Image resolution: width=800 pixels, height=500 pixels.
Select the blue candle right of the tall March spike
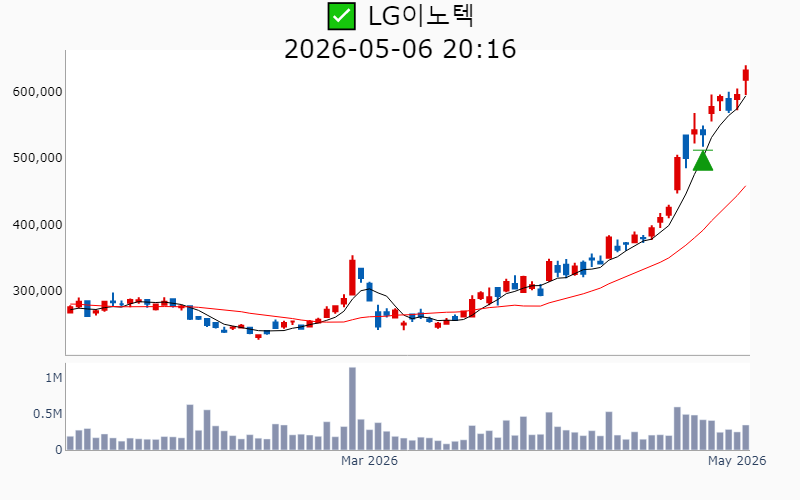[x=361, y=274]
